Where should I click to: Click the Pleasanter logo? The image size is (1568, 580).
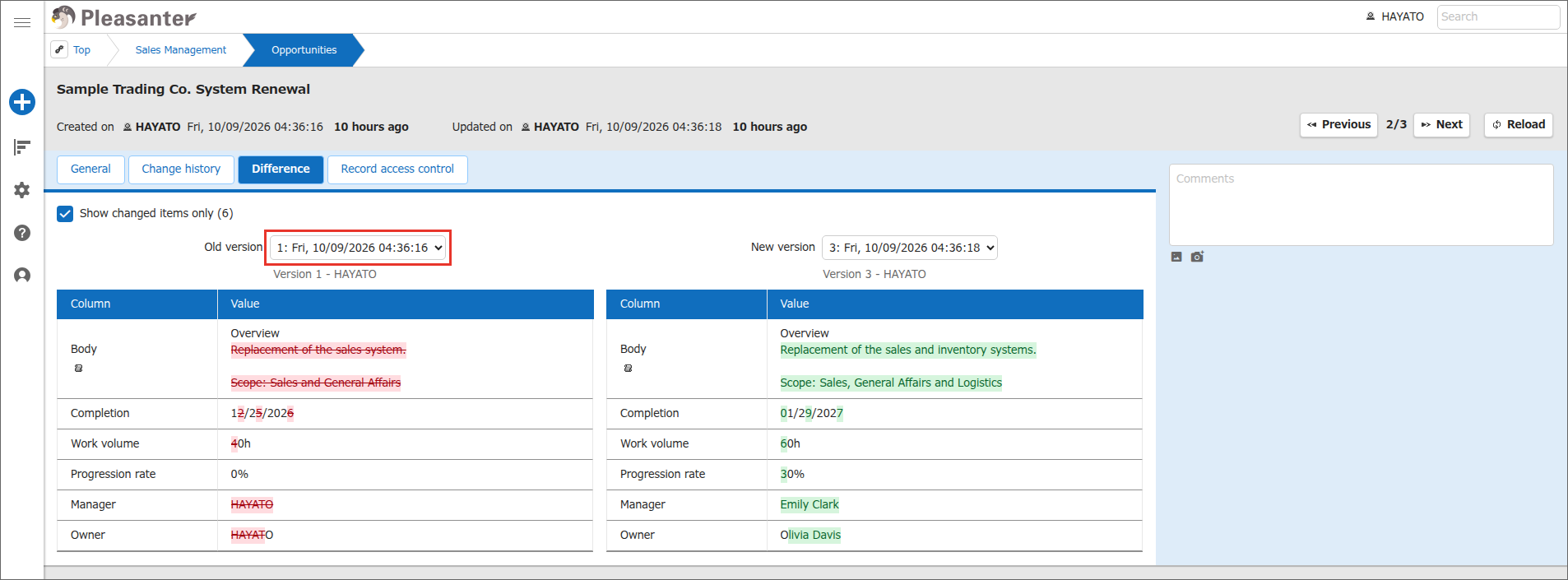[x=124, y=17]
